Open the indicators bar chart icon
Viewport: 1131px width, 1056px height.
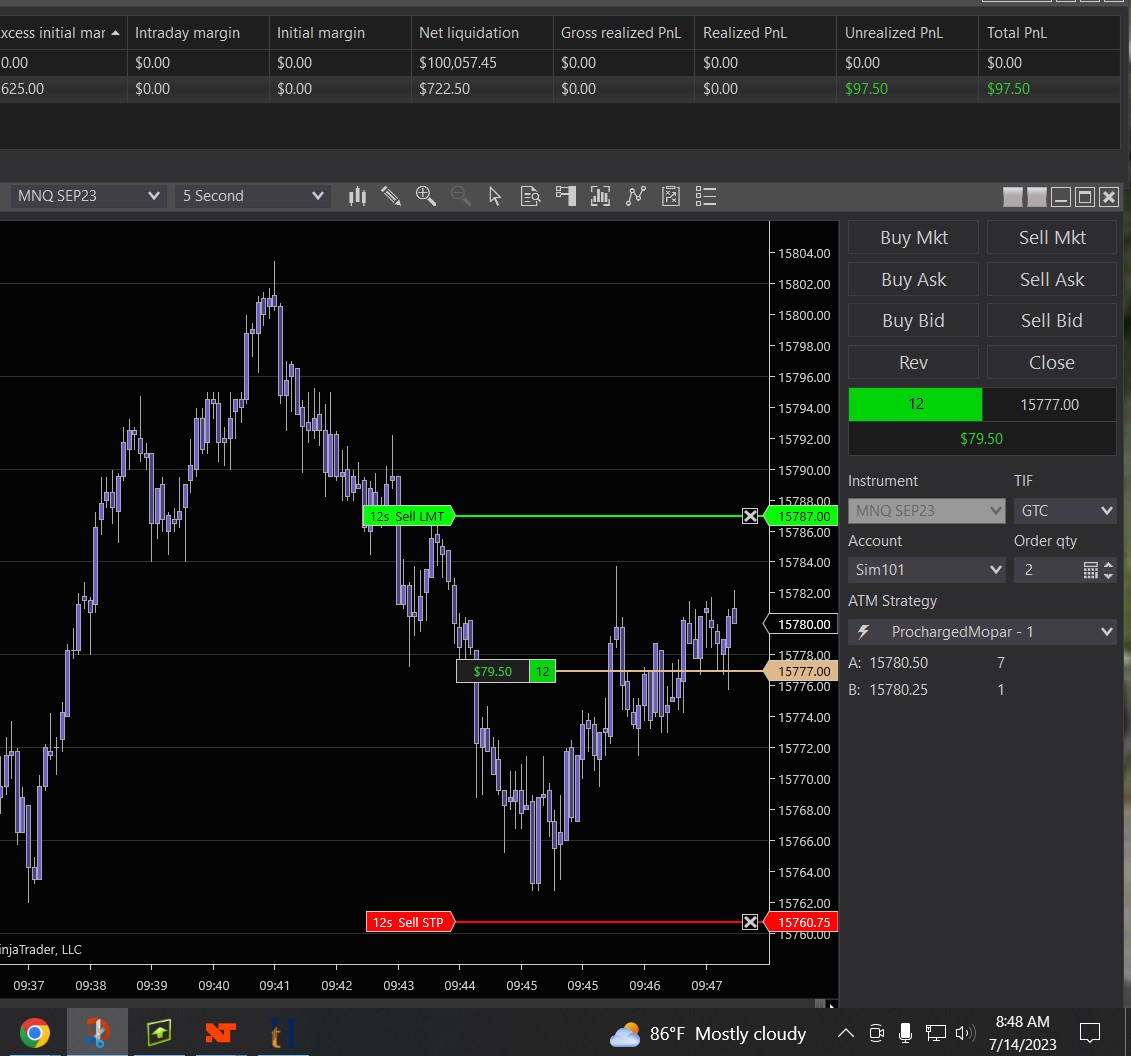pyautogui.click(x=600, y=196)
